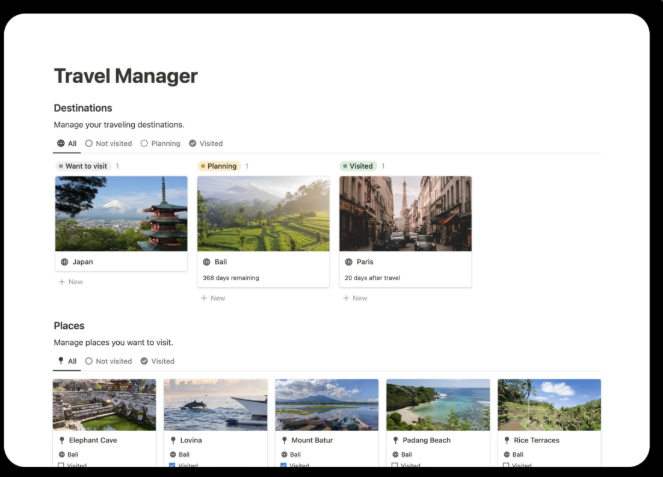The width and height of the screenshot is (663, 477).
Task: Click 'Manage your traveling destinations.' text
Action: pos(119,125)
